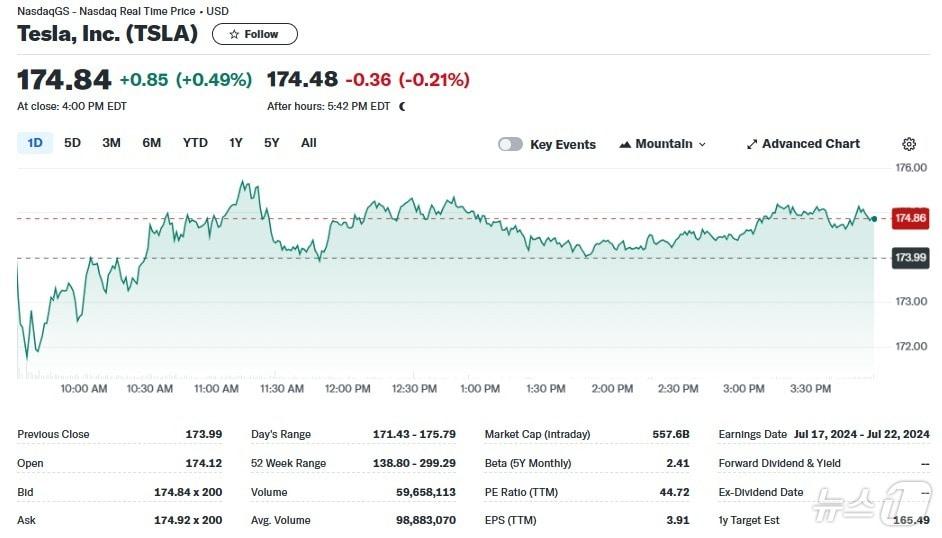Click the star icon in Follow button

click(x=234, y=34)
